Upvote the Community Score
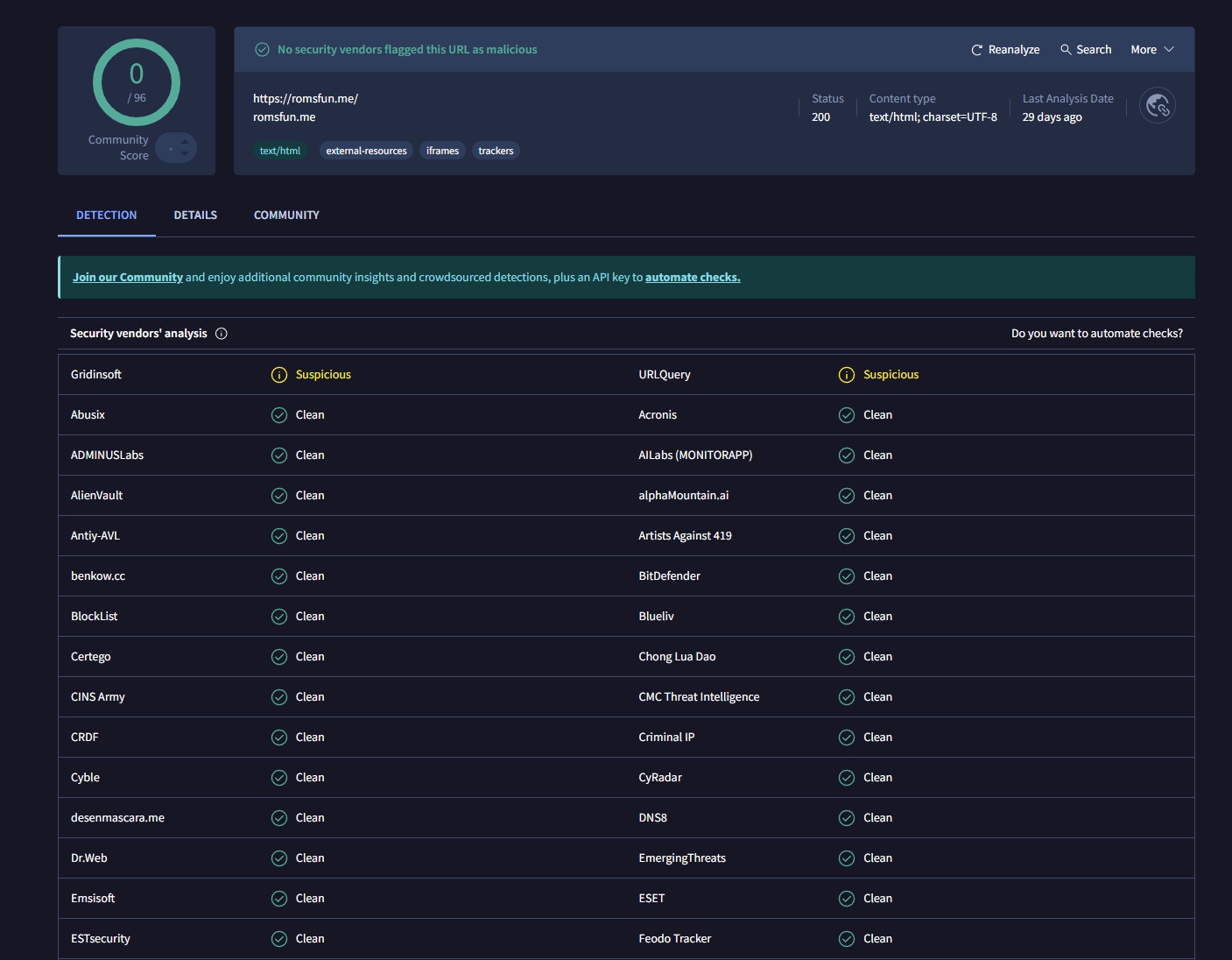This screenshot has height=960, width=1232. tap(185, 142)
